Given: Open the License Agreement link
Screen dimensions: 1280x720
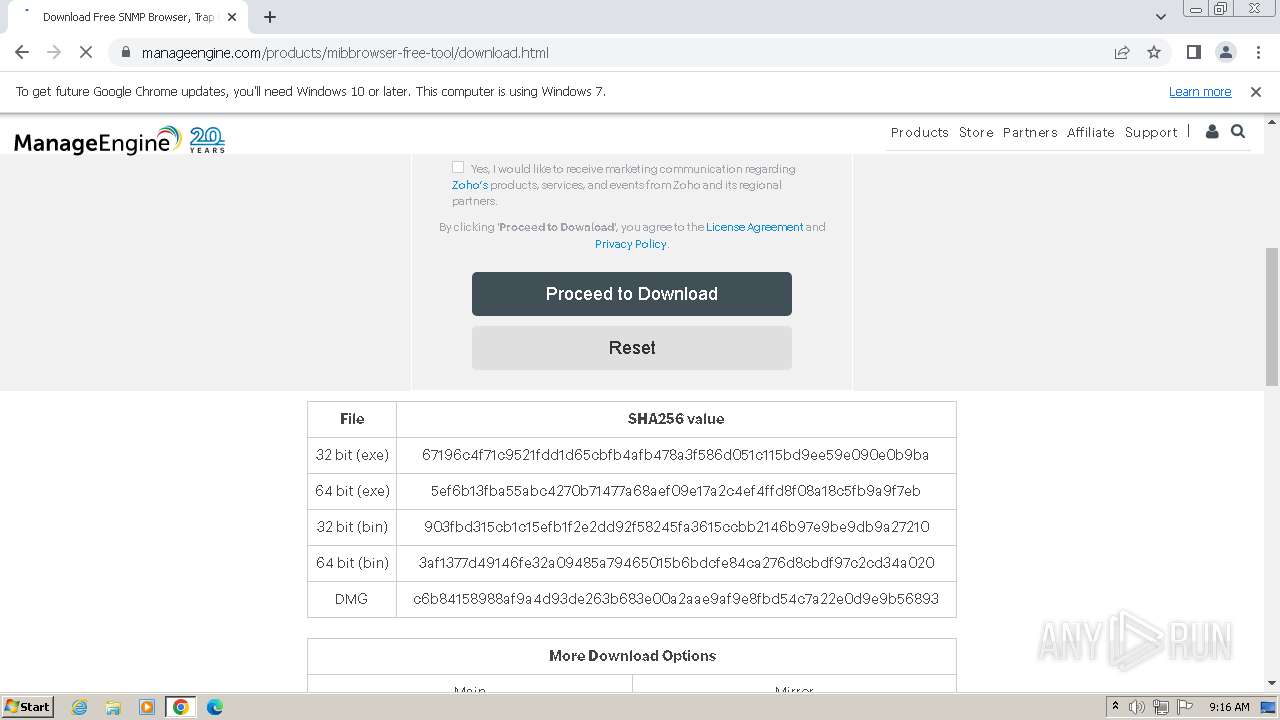Looking at the screenshot, I should (755, 227).
